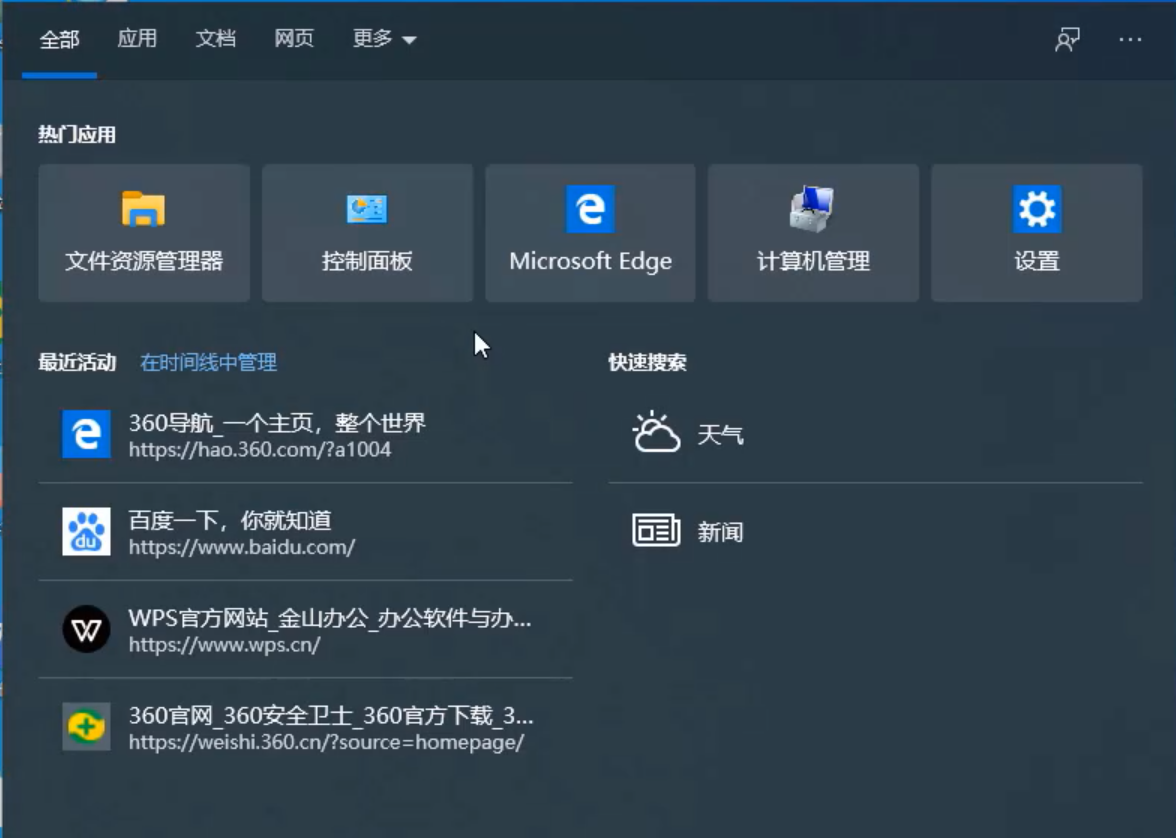Click the news (新闻) newspaper icon
Viewport: 1176px width, 838px height.
tap(656, 531)
